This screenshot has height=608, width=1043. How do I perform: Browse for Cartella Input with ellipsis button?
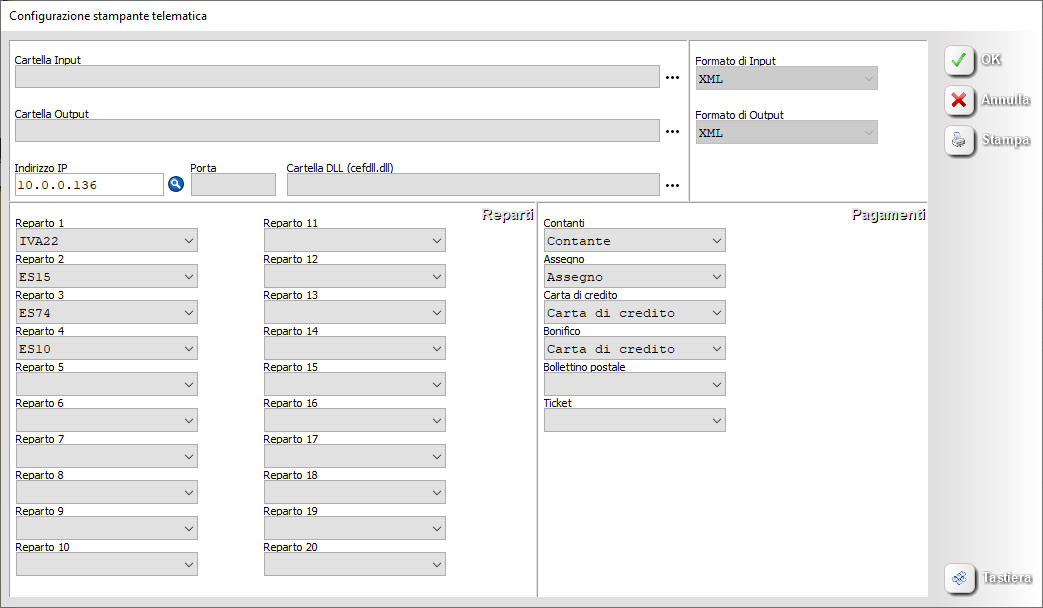672,77
